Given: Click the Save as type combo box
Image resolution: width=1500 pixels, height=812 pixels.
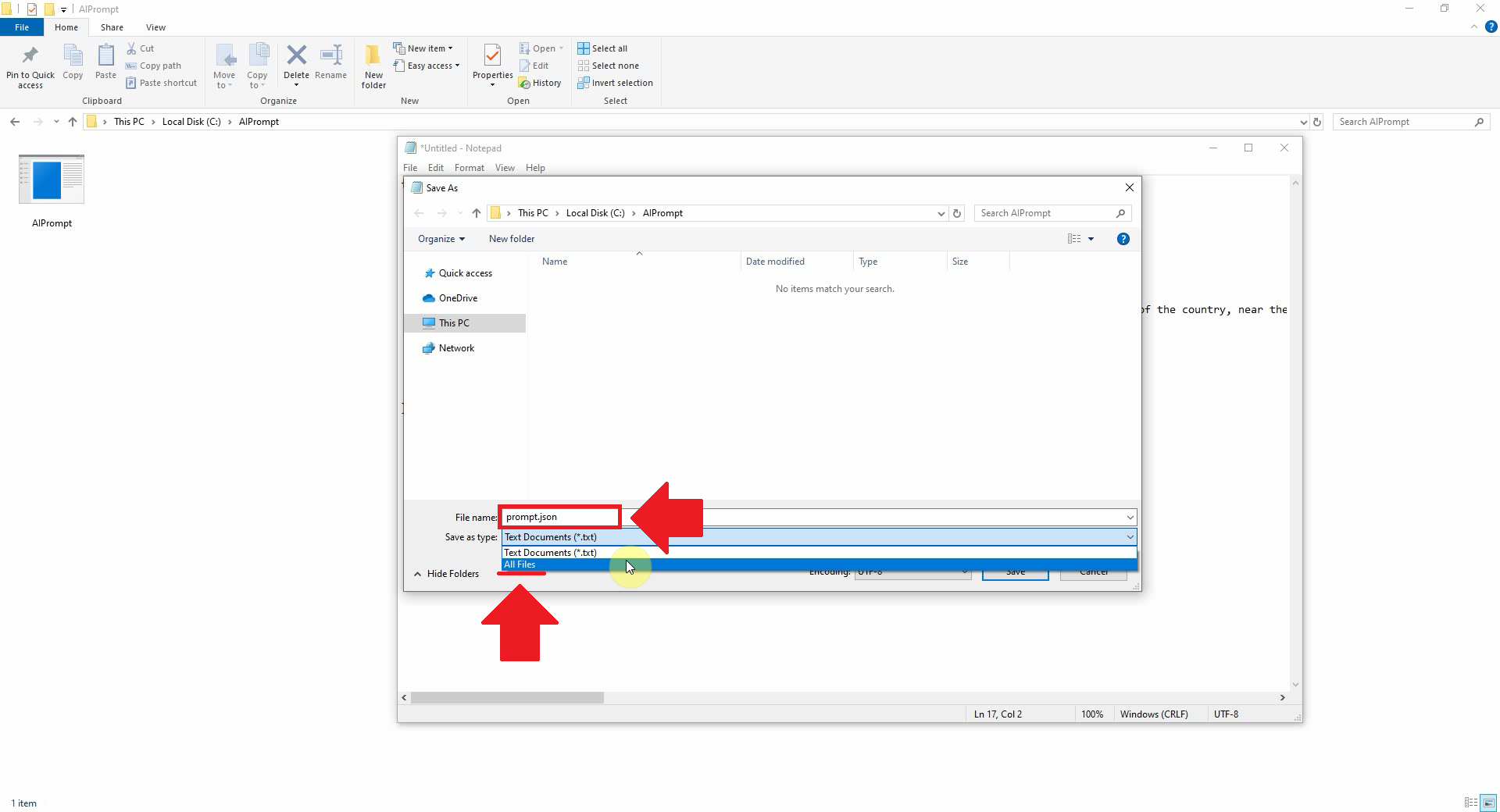Looking at the screenshot, I should (x=819, y=537).
